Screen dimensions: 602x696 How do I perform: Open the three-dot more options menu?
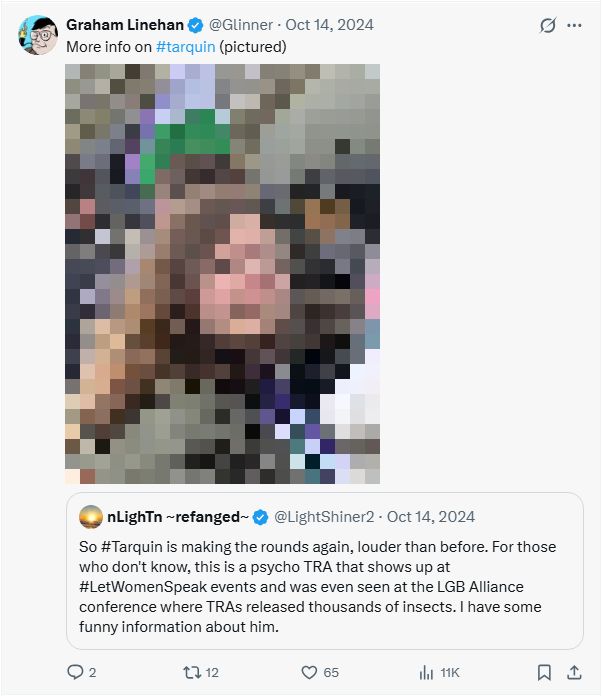(x=574, y=25)
